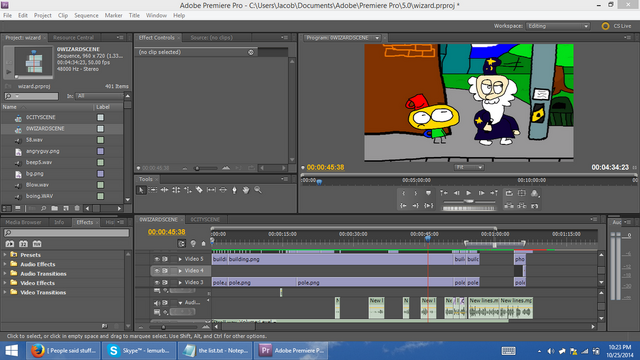Toggle Video 5 track output eye
The width and height of the screenshot is (640, 360).
click(157, 259)
